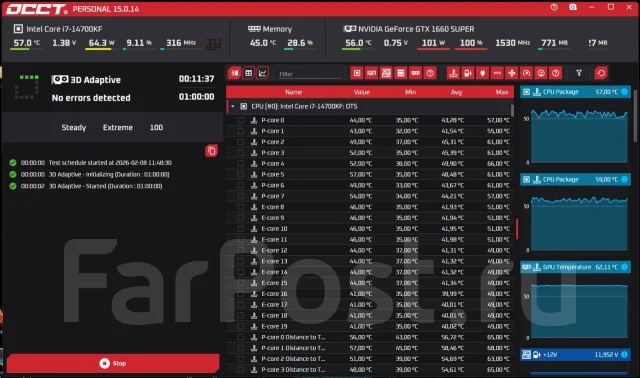This screenshot has width=640, height=378.
Task: Select P-core 0 Distance to T... row
Action: point(370,337)
